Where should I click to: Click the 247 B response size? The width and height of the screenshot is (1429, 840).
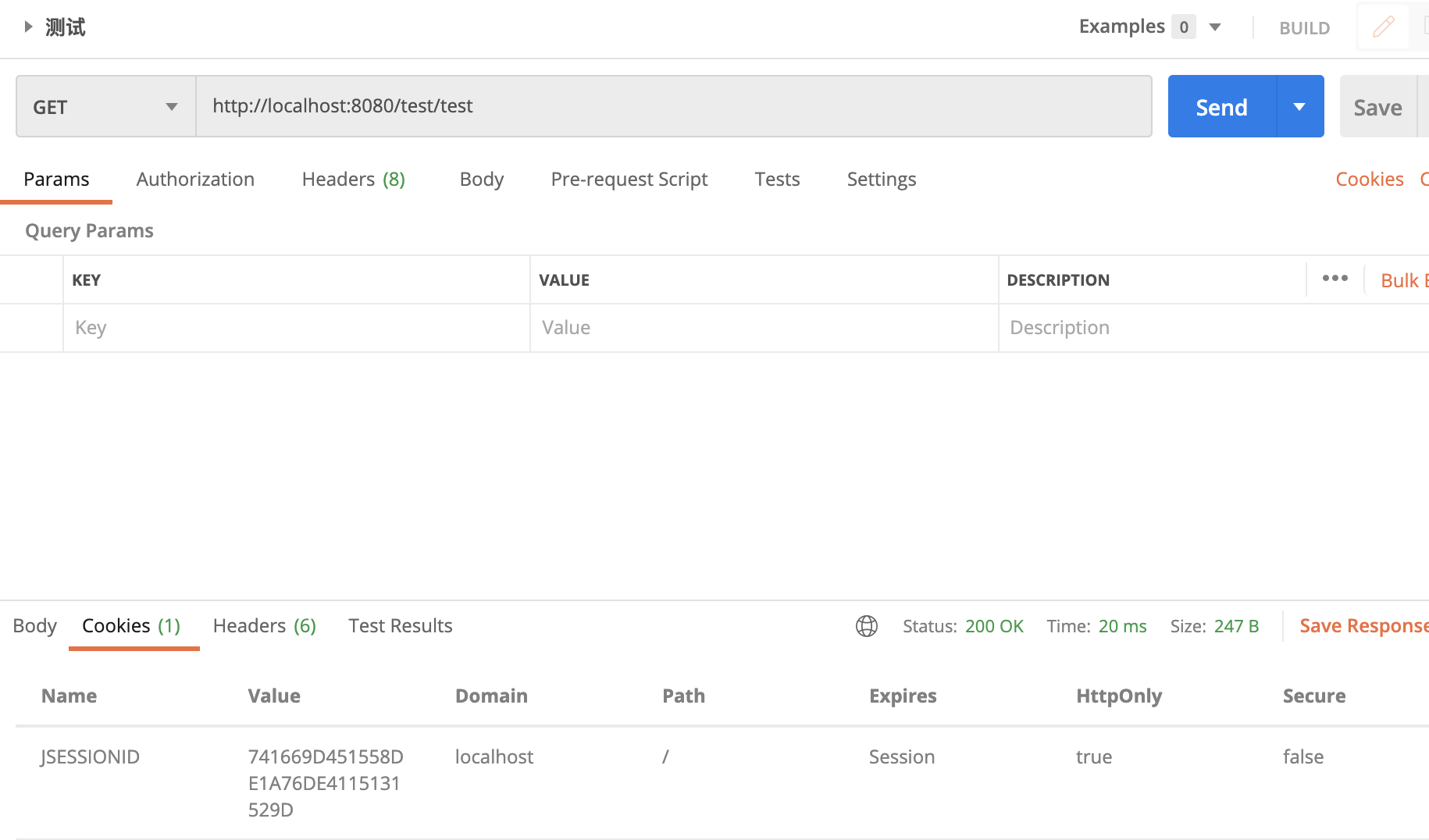click(1236, 626)
